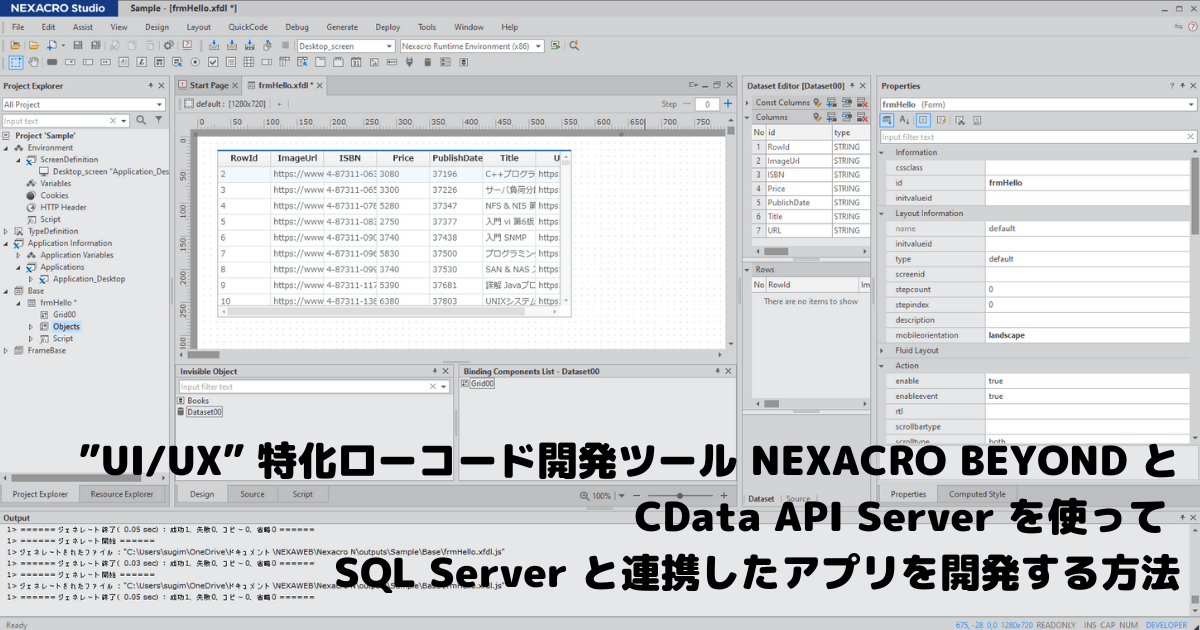Toggle pin on Properties panel
Image resolution: width=1200 pixels, height=630 pixels.
1182,86
